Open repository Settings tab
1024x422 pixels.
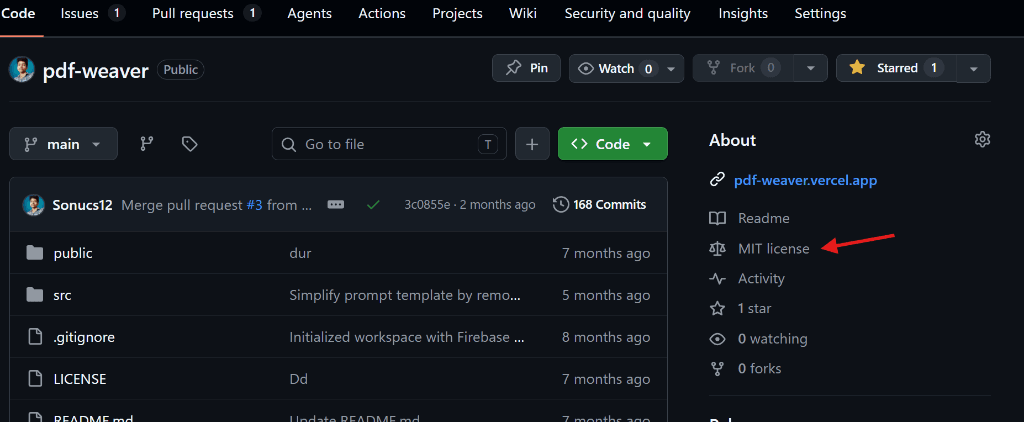(820, 13)
